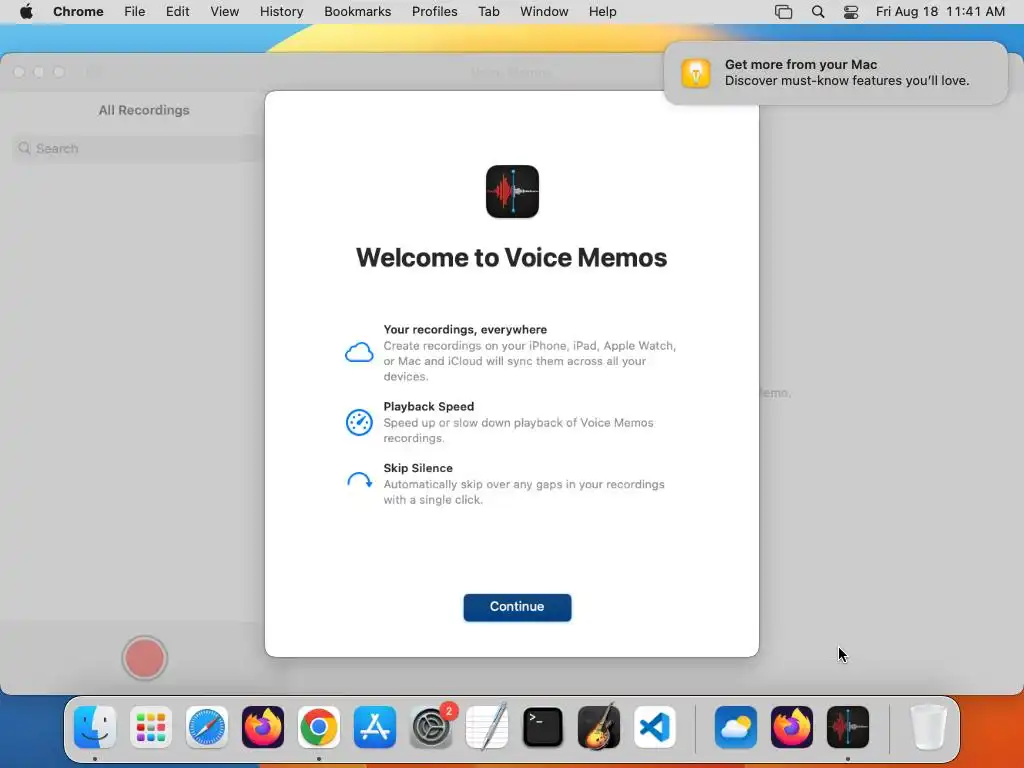Open the Profiles menu
The width and height of the screenshot is (1024, 768).
click(x=435, y=12)
